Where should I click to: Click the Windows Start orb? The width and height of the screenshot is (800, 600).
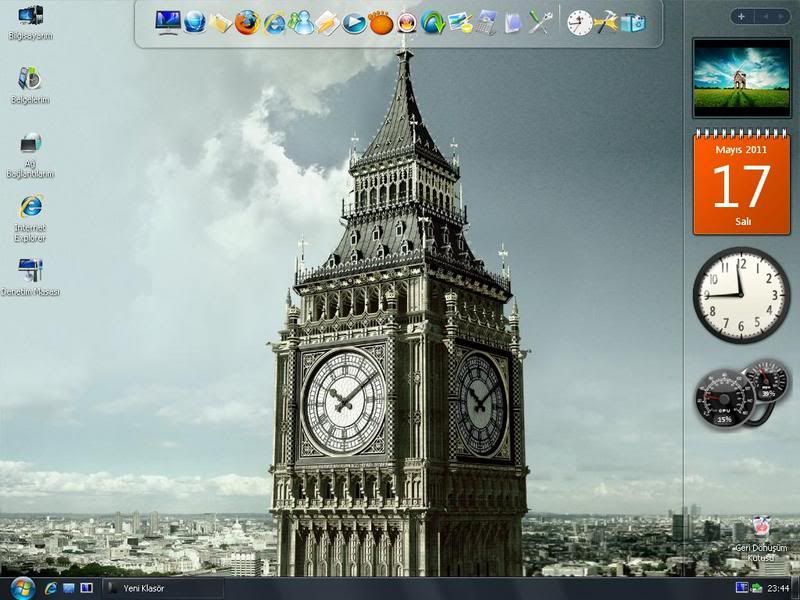21,587
